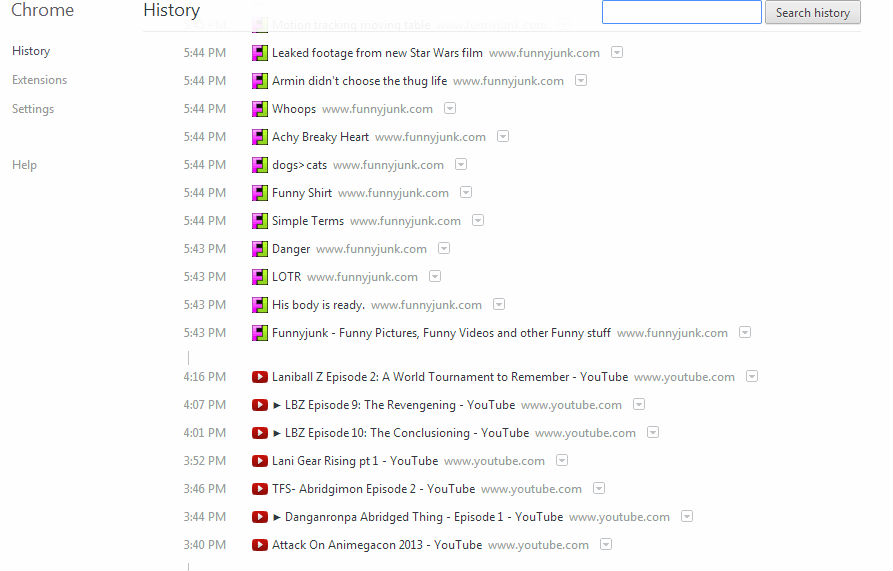Open dropdown arrow for 'Armin didn't choose the thug life'

click(x=581, y=80)
